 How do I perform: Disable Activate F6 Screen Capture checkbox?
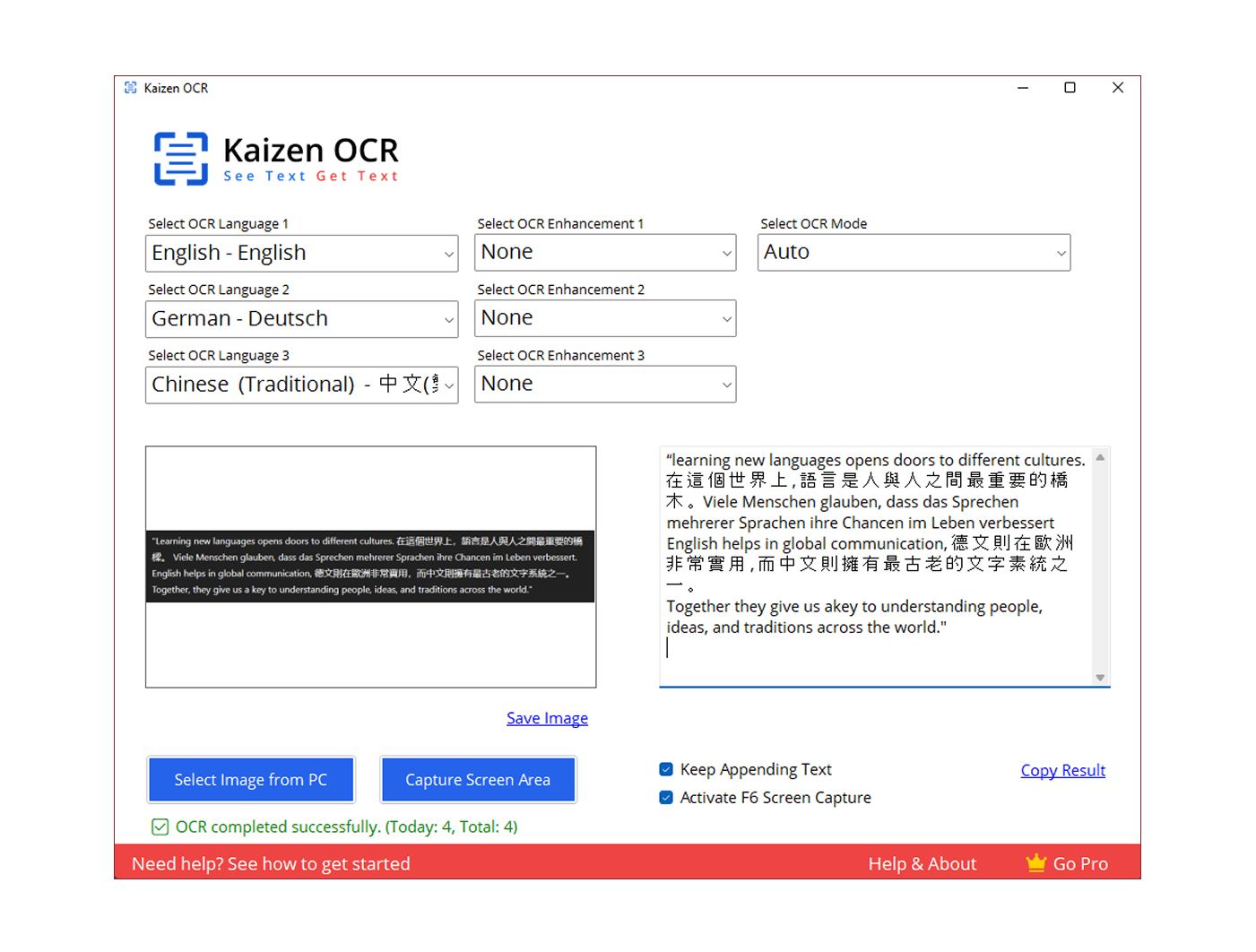pyautogui.click(x=666, y=798)
